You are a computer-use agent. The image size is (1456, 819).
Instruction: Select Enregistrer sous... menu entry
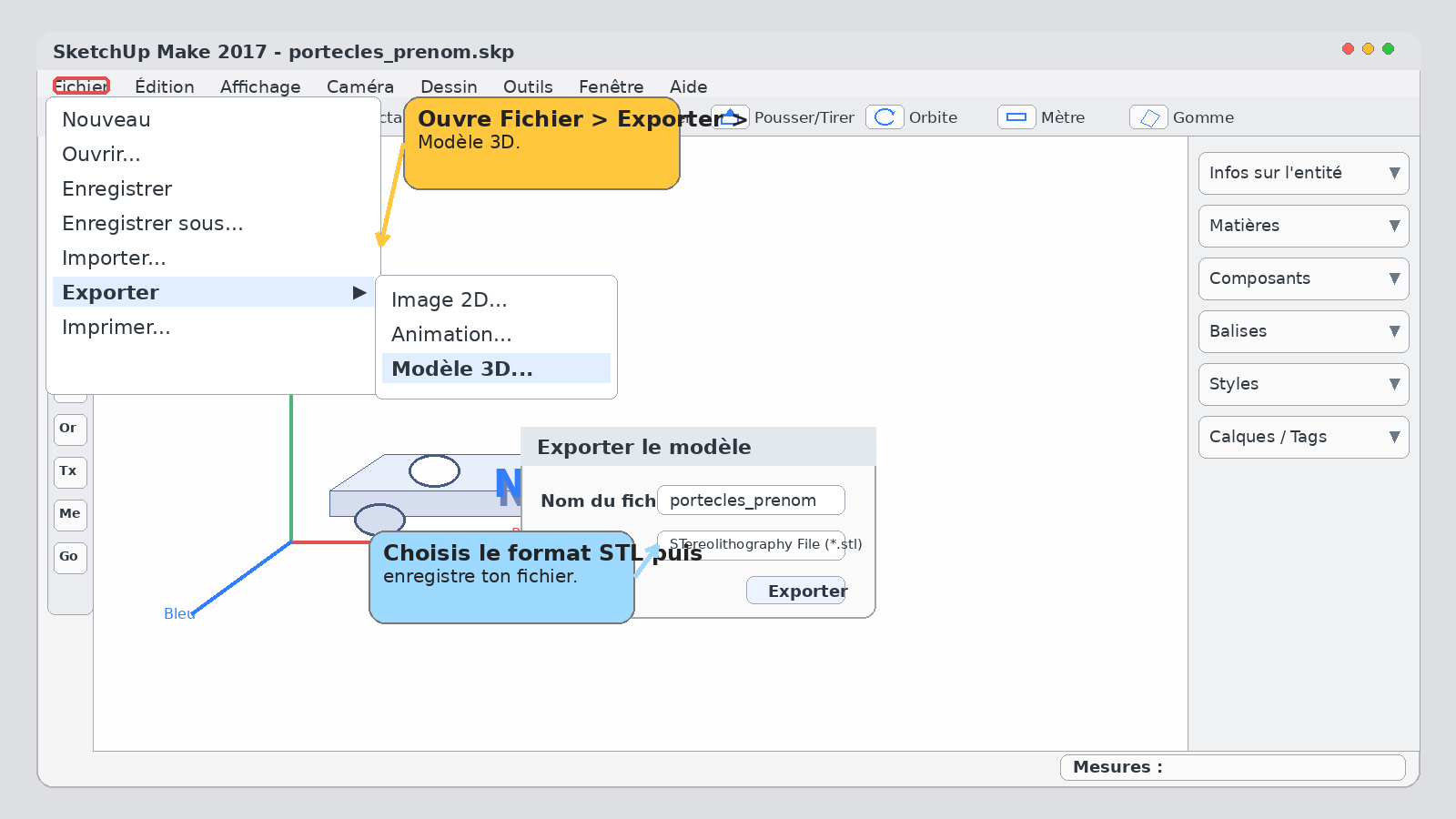(x=213, y=223)
